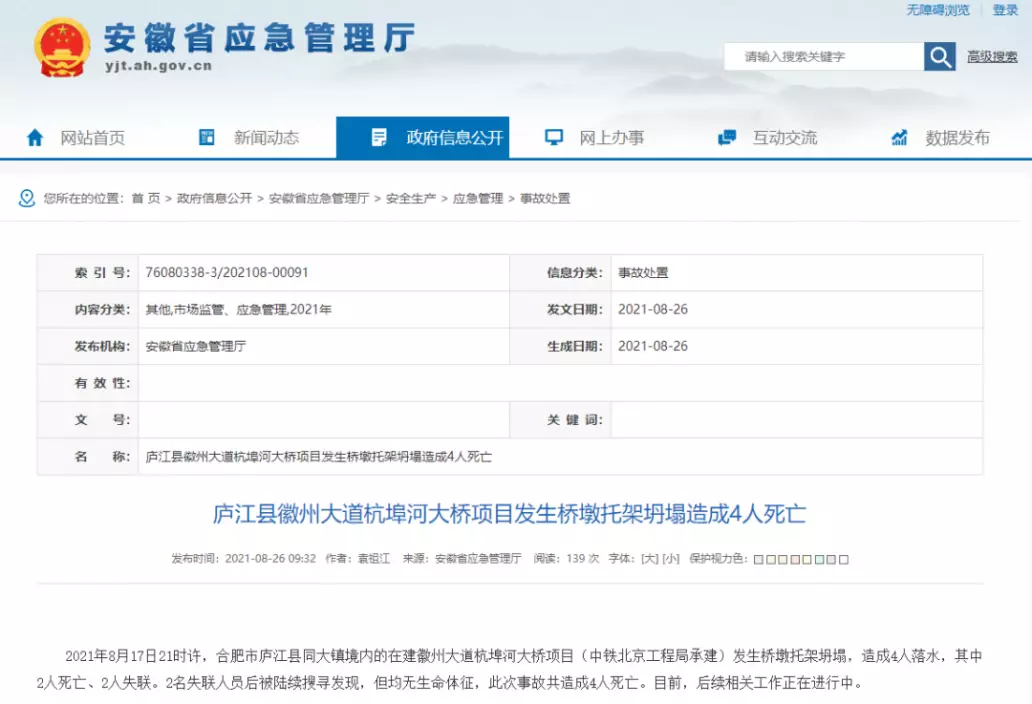Click the location pin breadcrumb icon

pyautogui.click(x=27, y=198)
